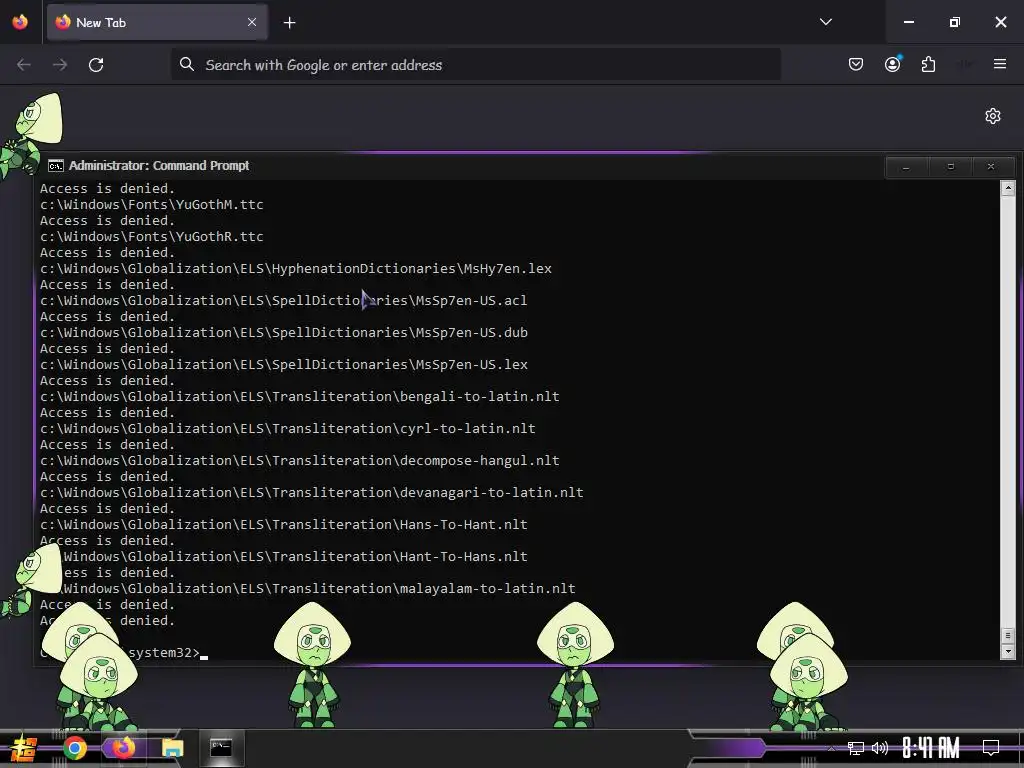Click the devanagari-to-latin.nlt path line

tap(312, 492)
